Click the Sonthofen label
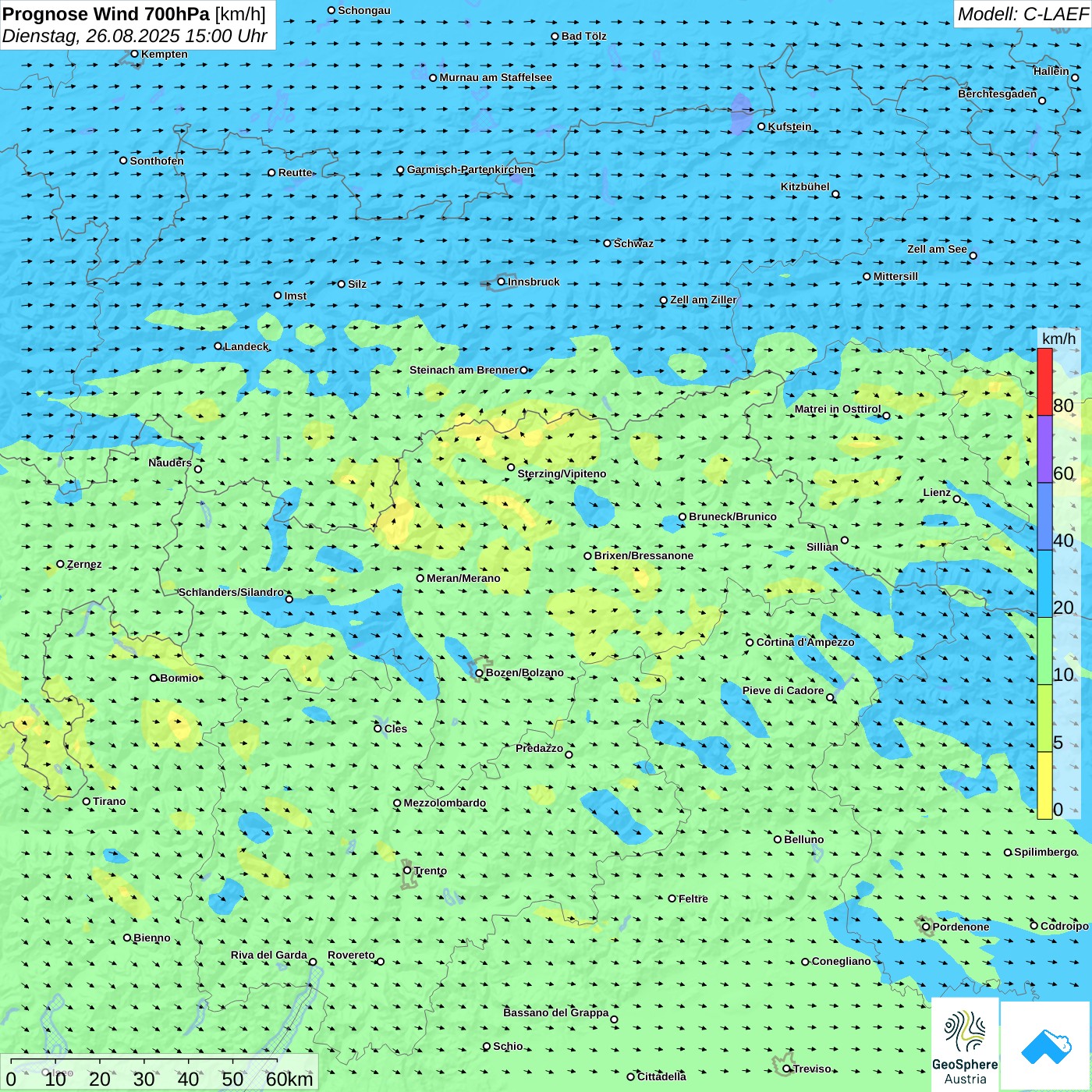 (157, 161)
